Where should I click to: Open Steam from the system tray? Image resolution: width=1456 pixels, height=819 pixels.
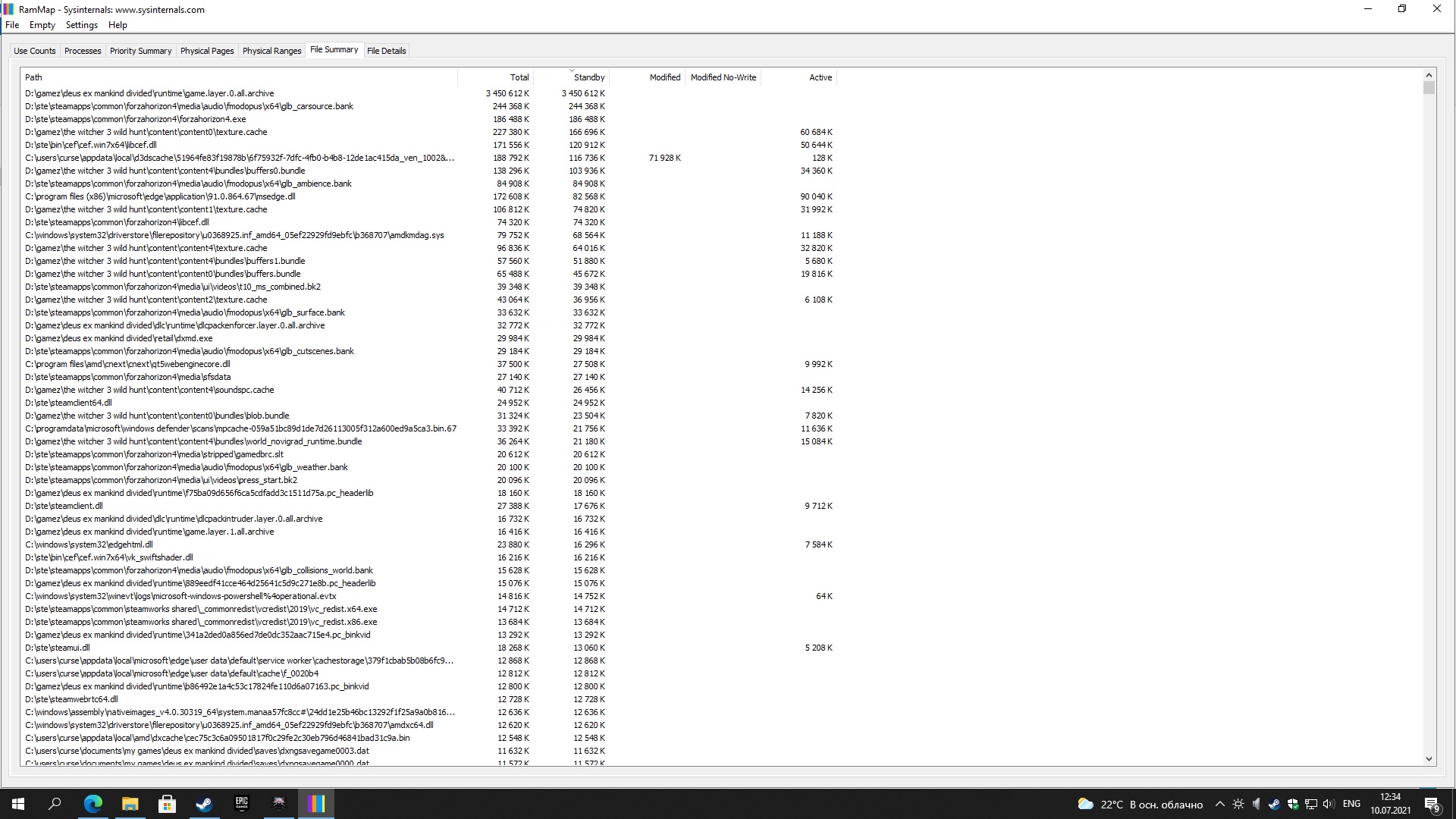tap(1274, 804)
